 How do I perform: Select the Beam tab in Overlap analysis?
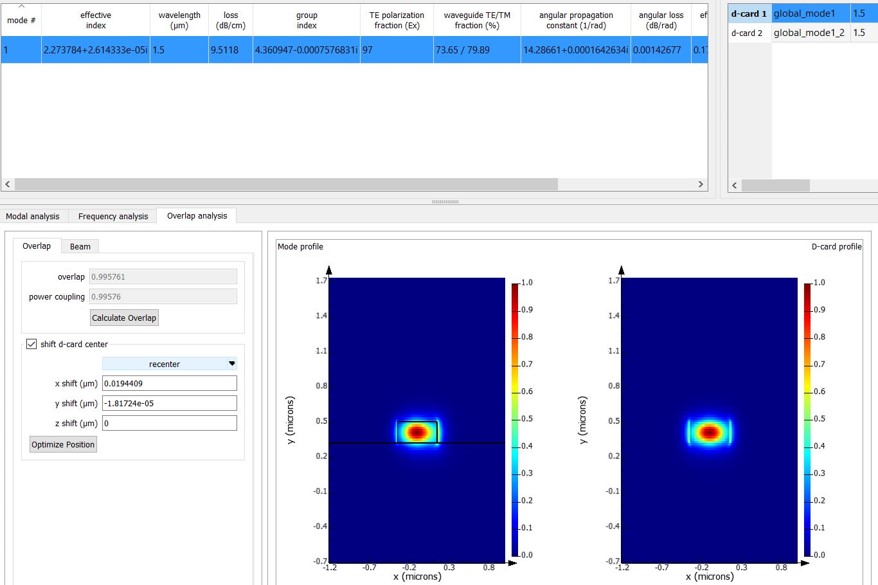tap(80, 246)
